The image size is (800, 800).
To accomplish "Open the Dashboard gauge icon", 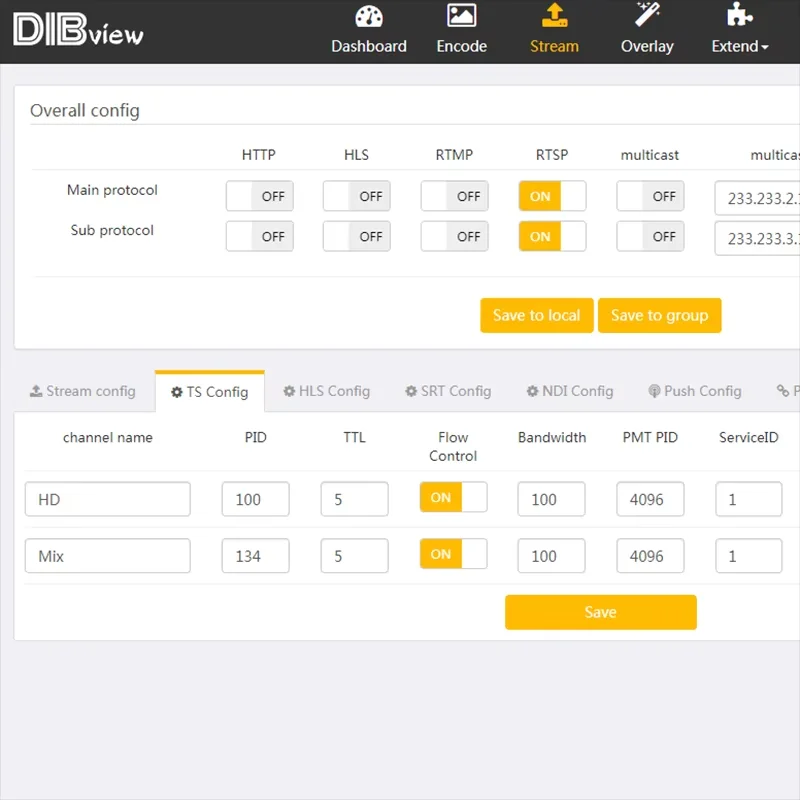I will pyautogui.click(x=369, y=16).
